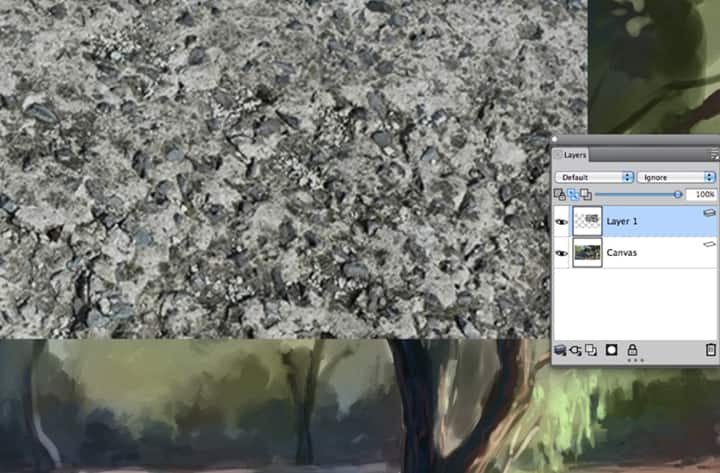Toggle Preserve Transparency lock icon
Viewport: 720px width, 473px height.
[560, 195]
